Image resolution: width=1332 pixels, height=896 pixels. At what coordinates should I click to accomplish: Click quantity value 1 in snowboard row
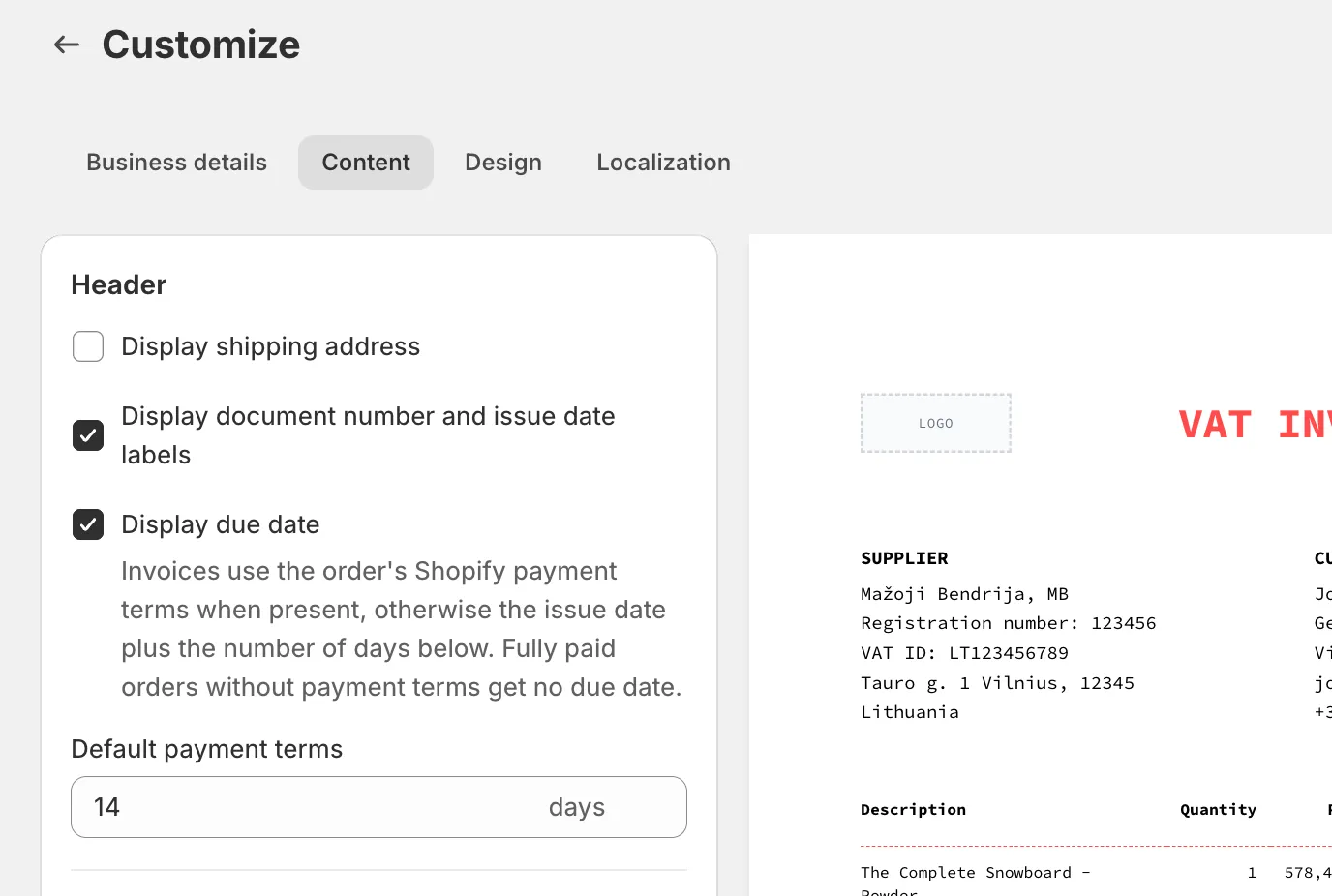pos(1252,873)
